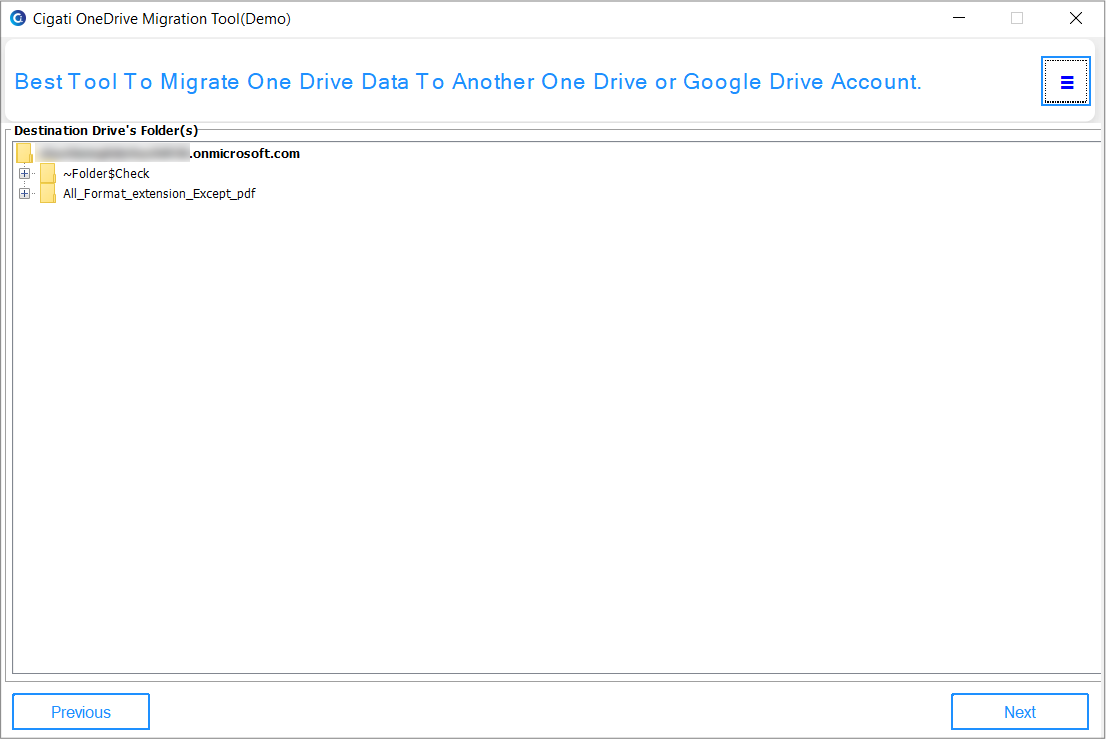
Task: Click the Cigati app logo icon
Action: 18,18
